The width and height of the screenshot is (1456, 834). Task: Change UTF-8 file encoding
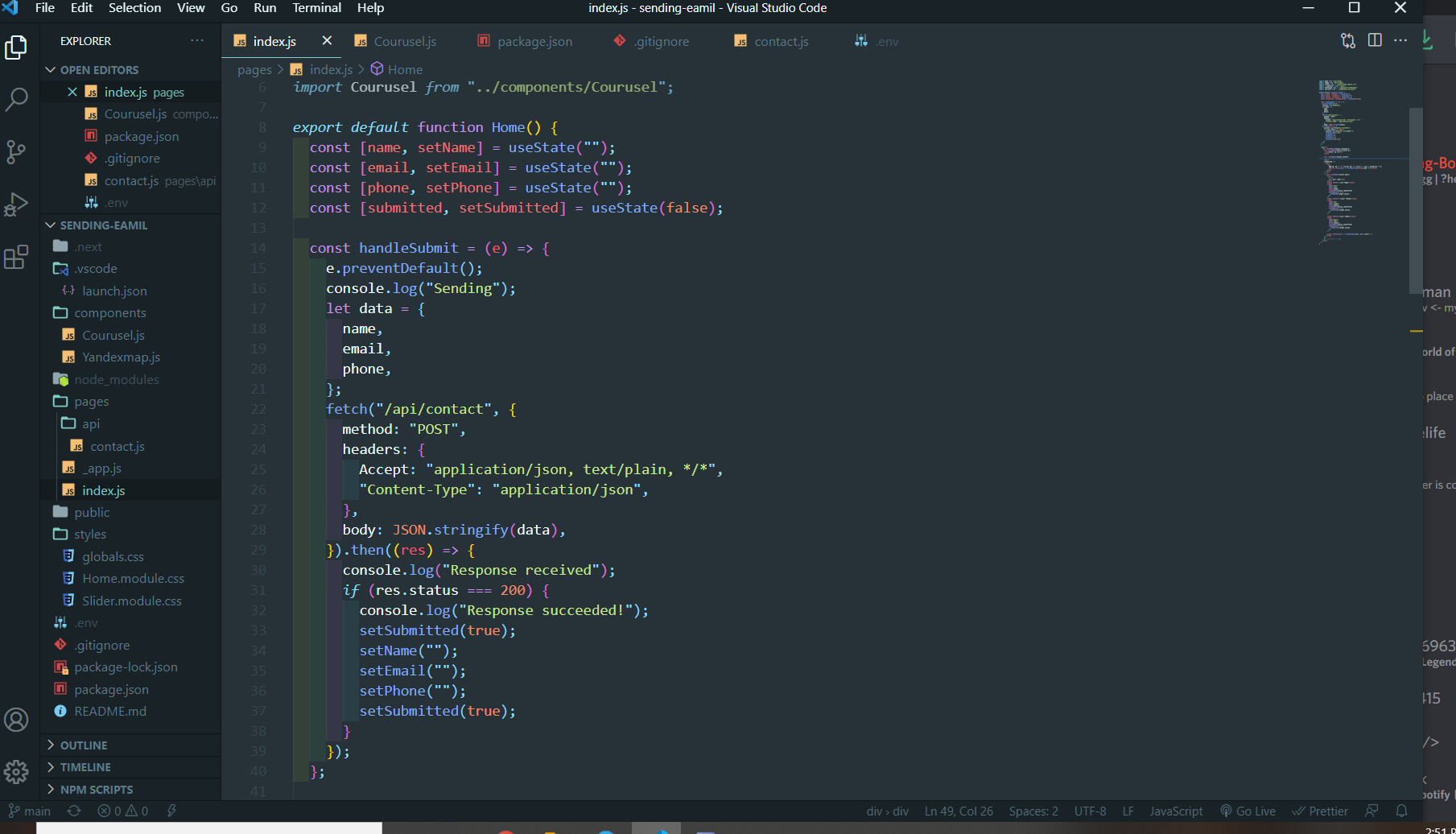pos(1090,811)
